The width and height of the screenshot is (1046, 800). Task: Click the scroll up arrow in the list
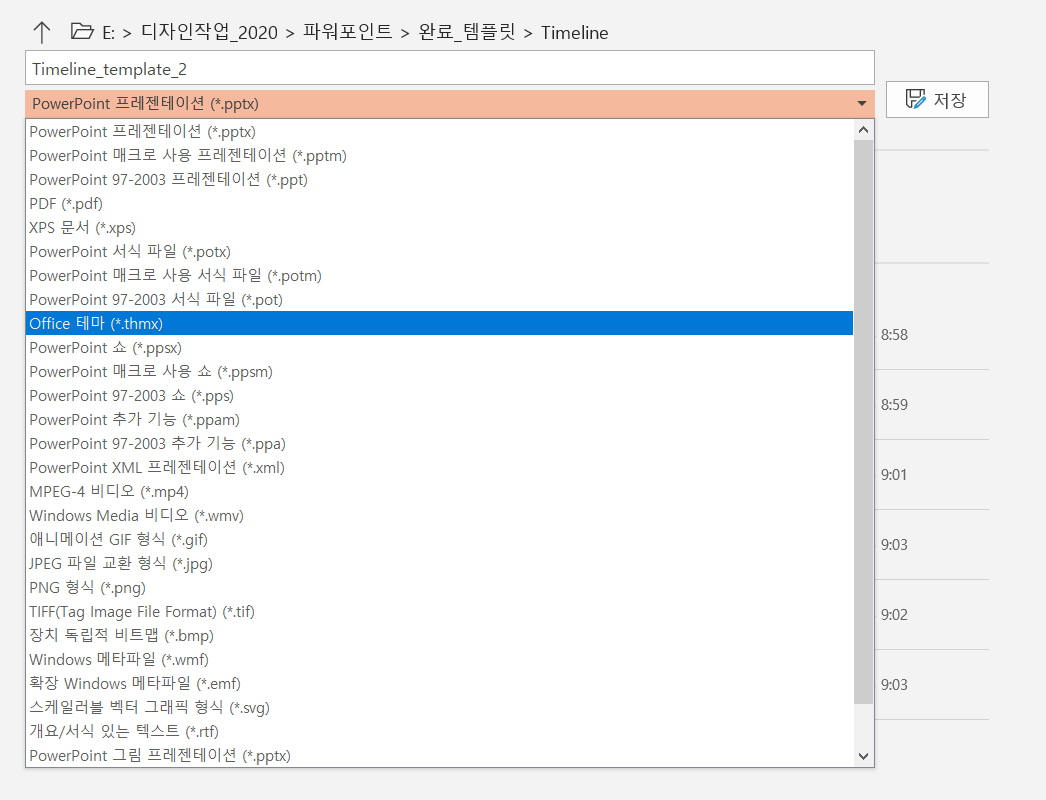tap(863, 130)
